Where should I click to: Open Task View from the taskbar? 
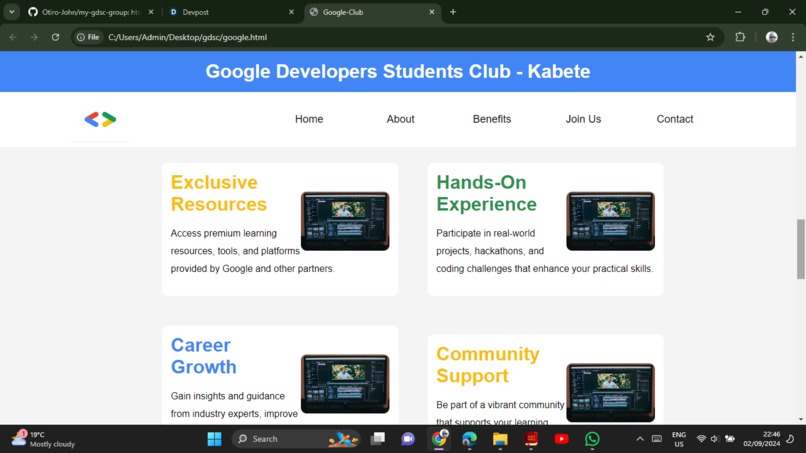[378, 439]
